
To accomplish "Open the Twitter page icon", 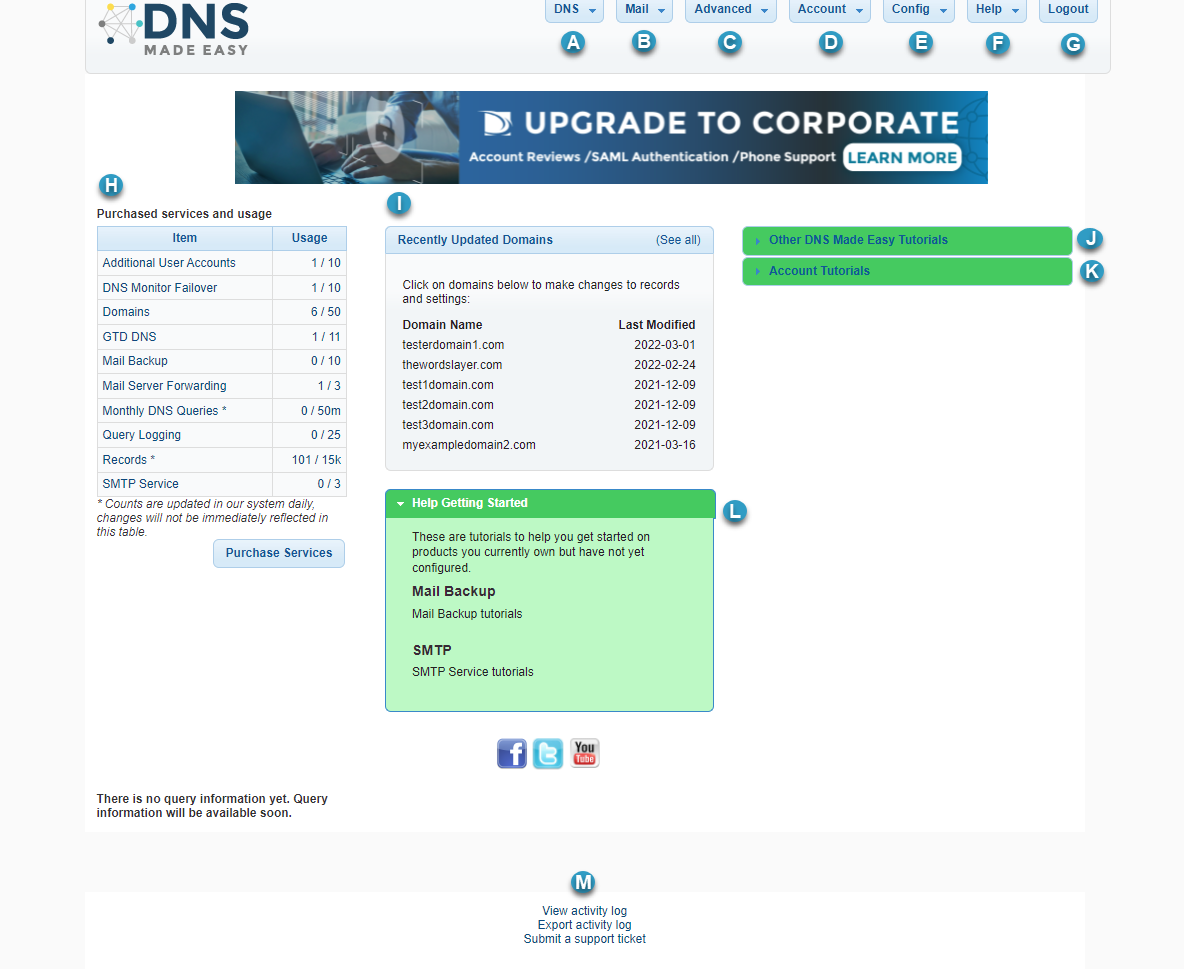I will 547,753.
